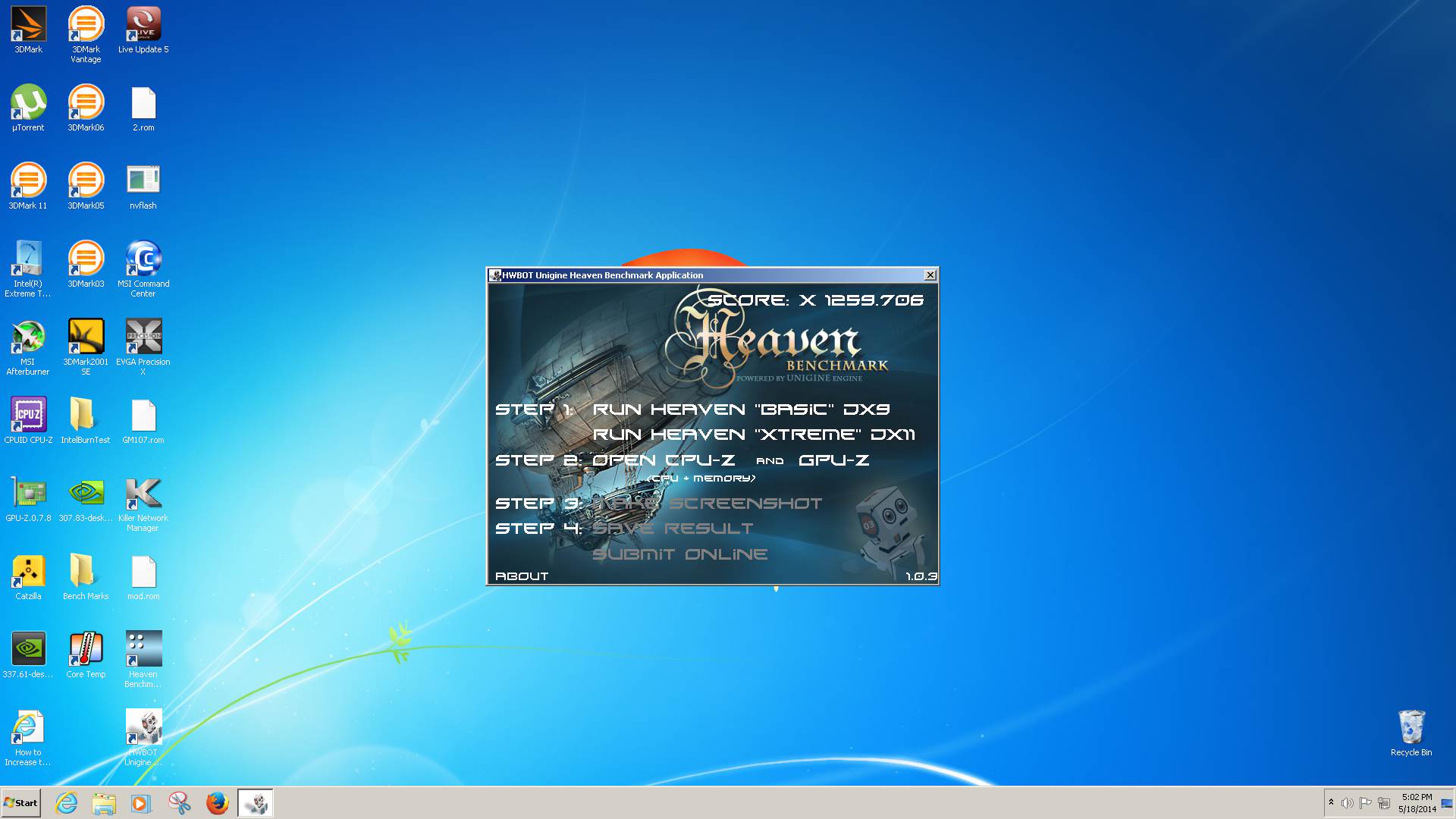The height and width of the screenshot is (819, 1456).
Task: Launch 3DMark03 desktop icon
Action: (86, 265)
